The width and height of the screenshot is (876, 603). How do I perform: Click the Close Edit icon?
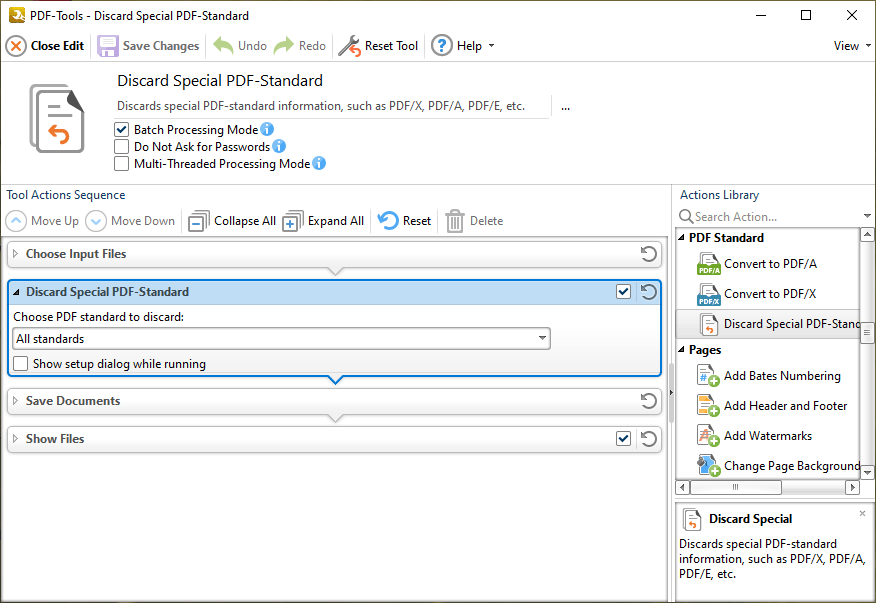coord(16,46)
